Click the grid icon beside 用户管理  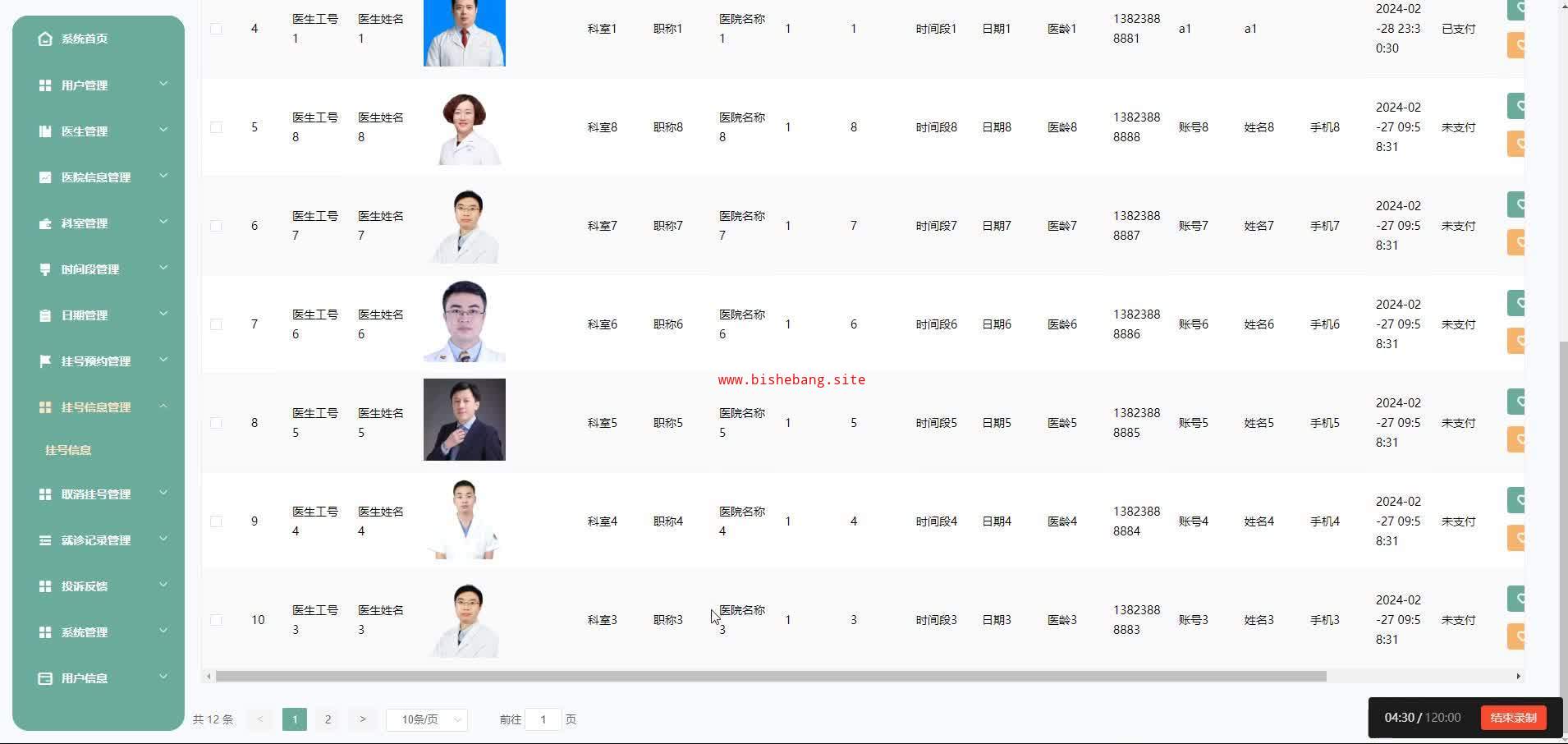click(45, 85)
